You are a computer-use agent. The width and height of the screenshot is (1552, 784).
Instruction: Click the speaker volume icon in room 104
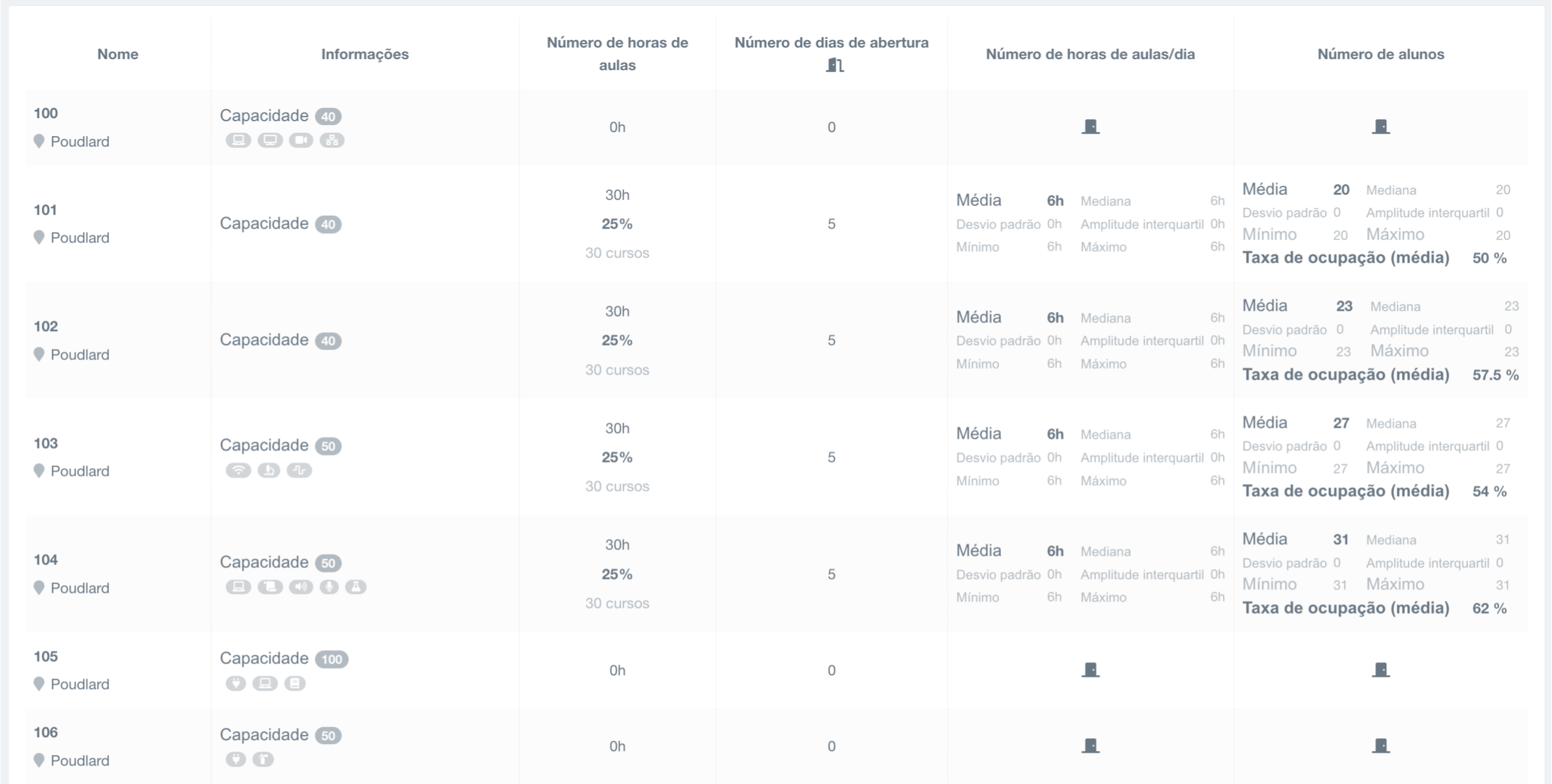pyautogui.click(x=300, y=586)
